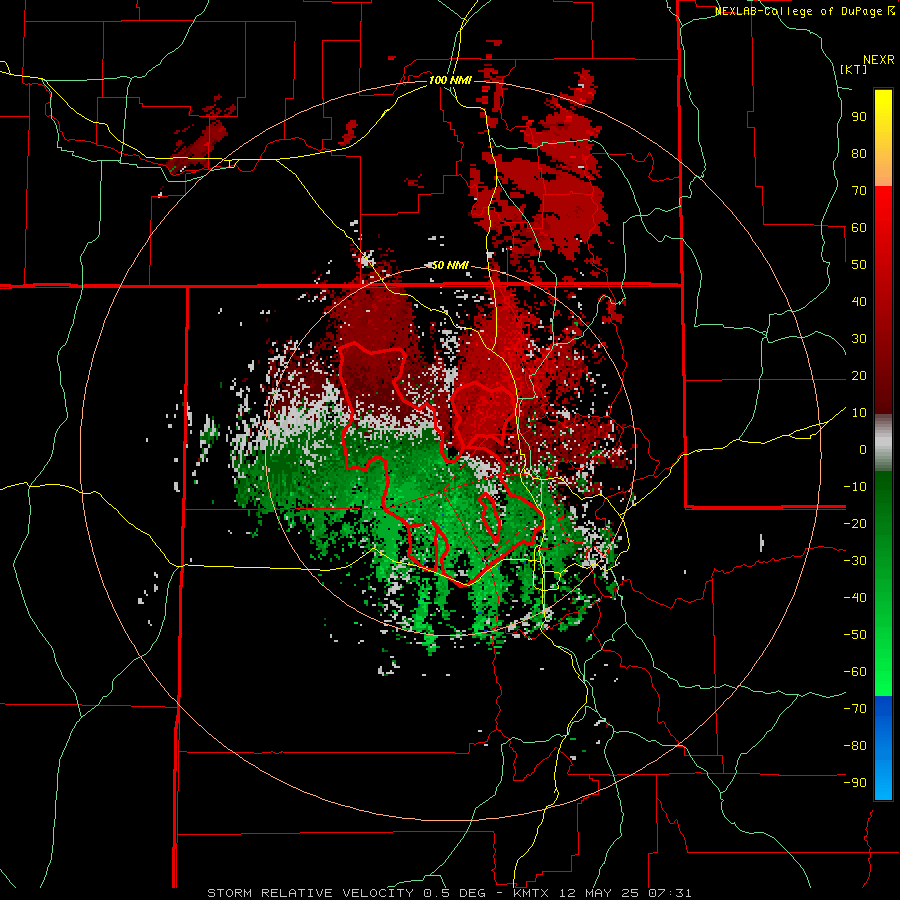Click the -50 value on velocity scale

point(855,635)
